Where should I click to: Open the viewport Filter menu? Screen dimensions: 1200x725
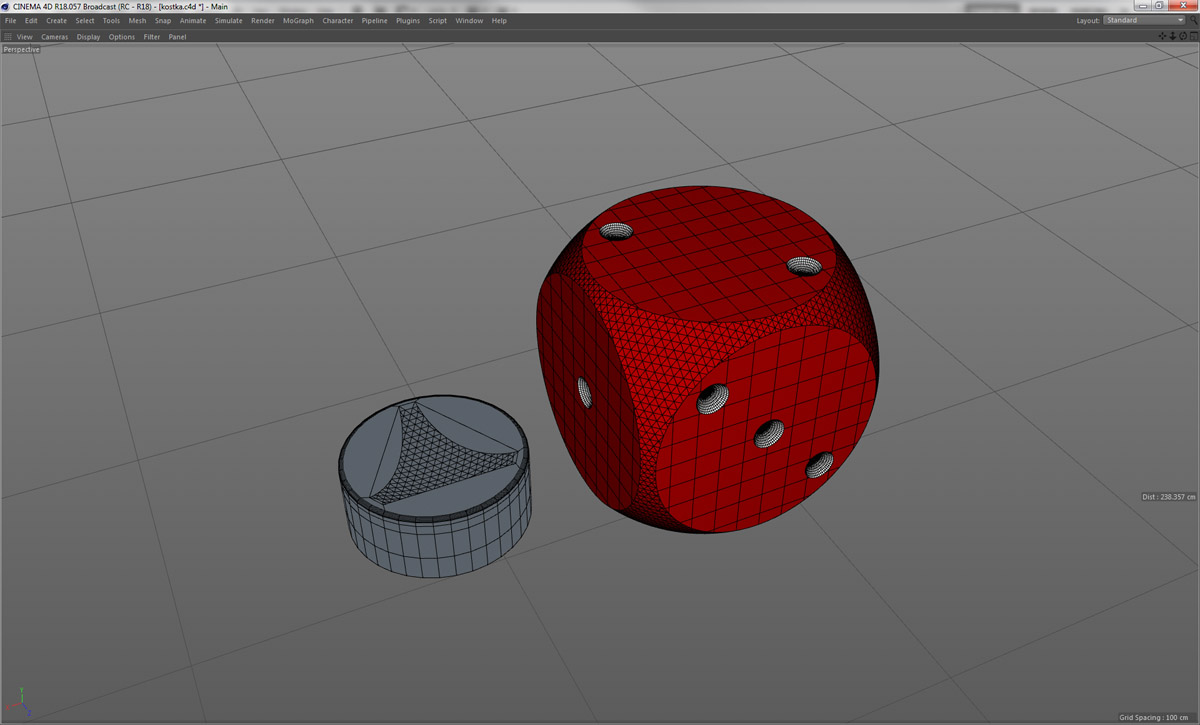(x=151, y=37)
